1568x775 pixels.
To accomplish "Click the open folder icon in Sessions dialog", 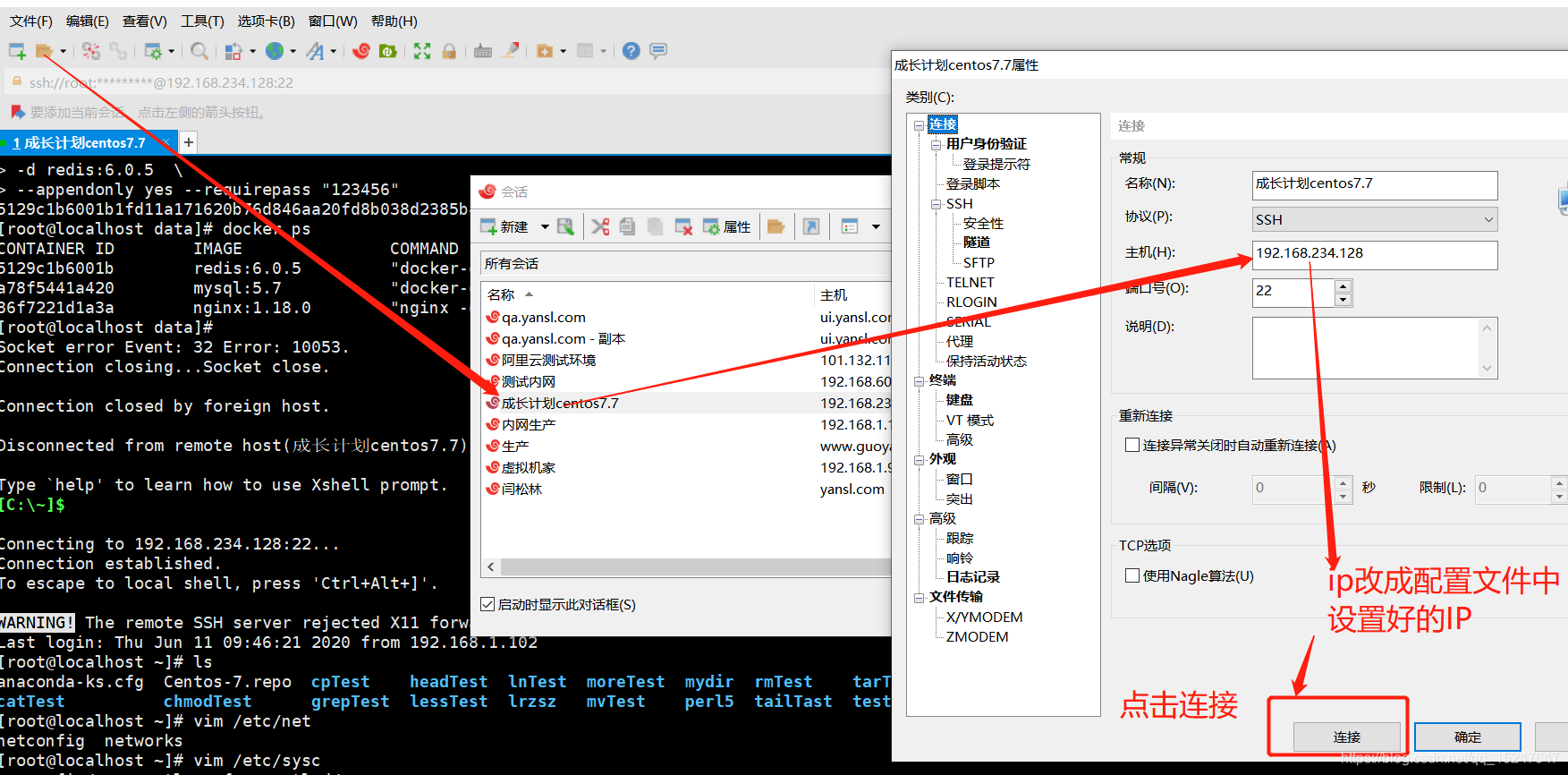I will click(776, 226).
